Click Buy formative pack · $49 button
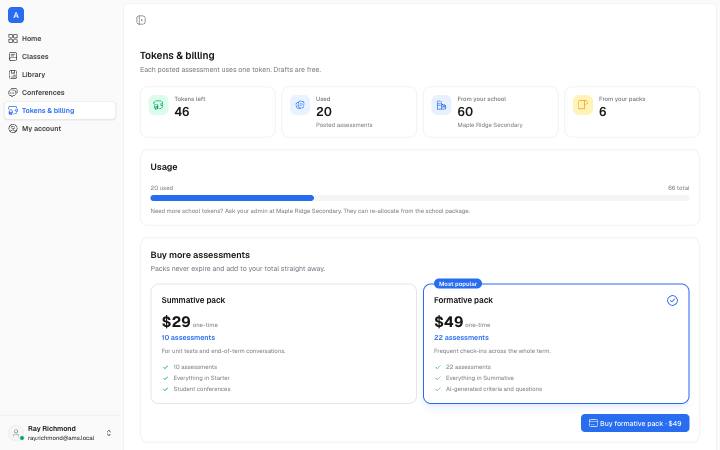720x450 pixels. point(635,423)
